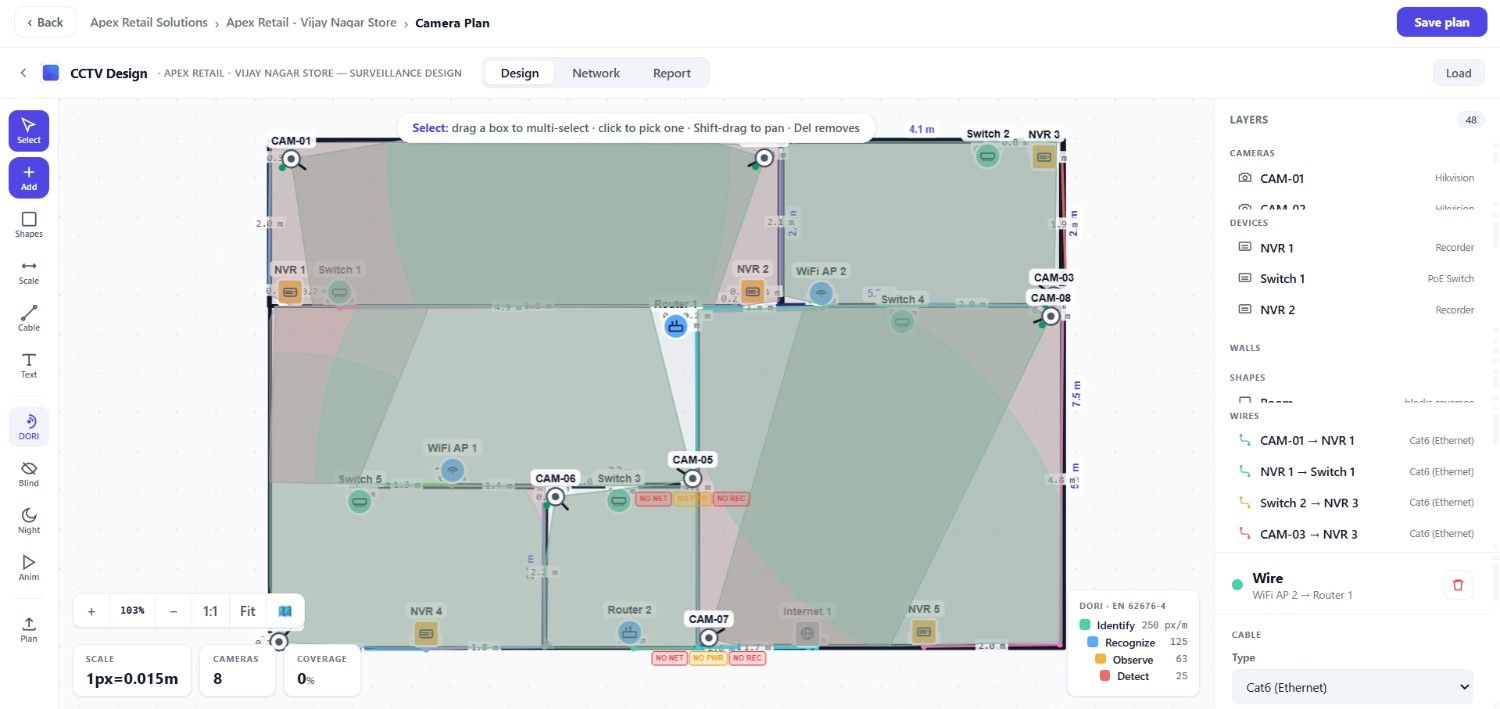Choose the Text tool
The image size is (1500, 709).
pyautogui.click(x=29, y=365)
